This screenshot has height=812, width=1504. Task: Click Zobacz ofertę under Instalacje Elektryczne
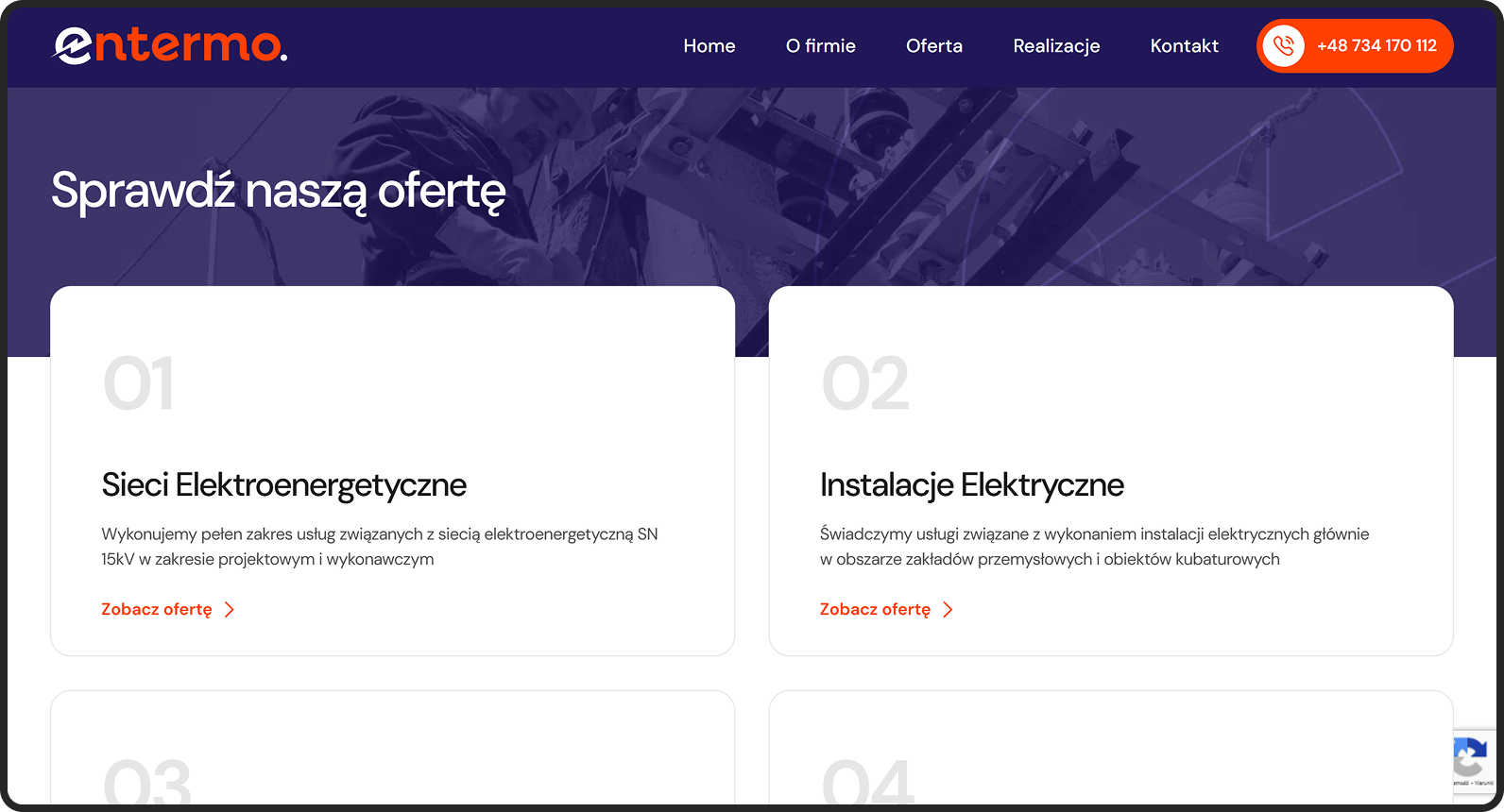pos(876,610)
